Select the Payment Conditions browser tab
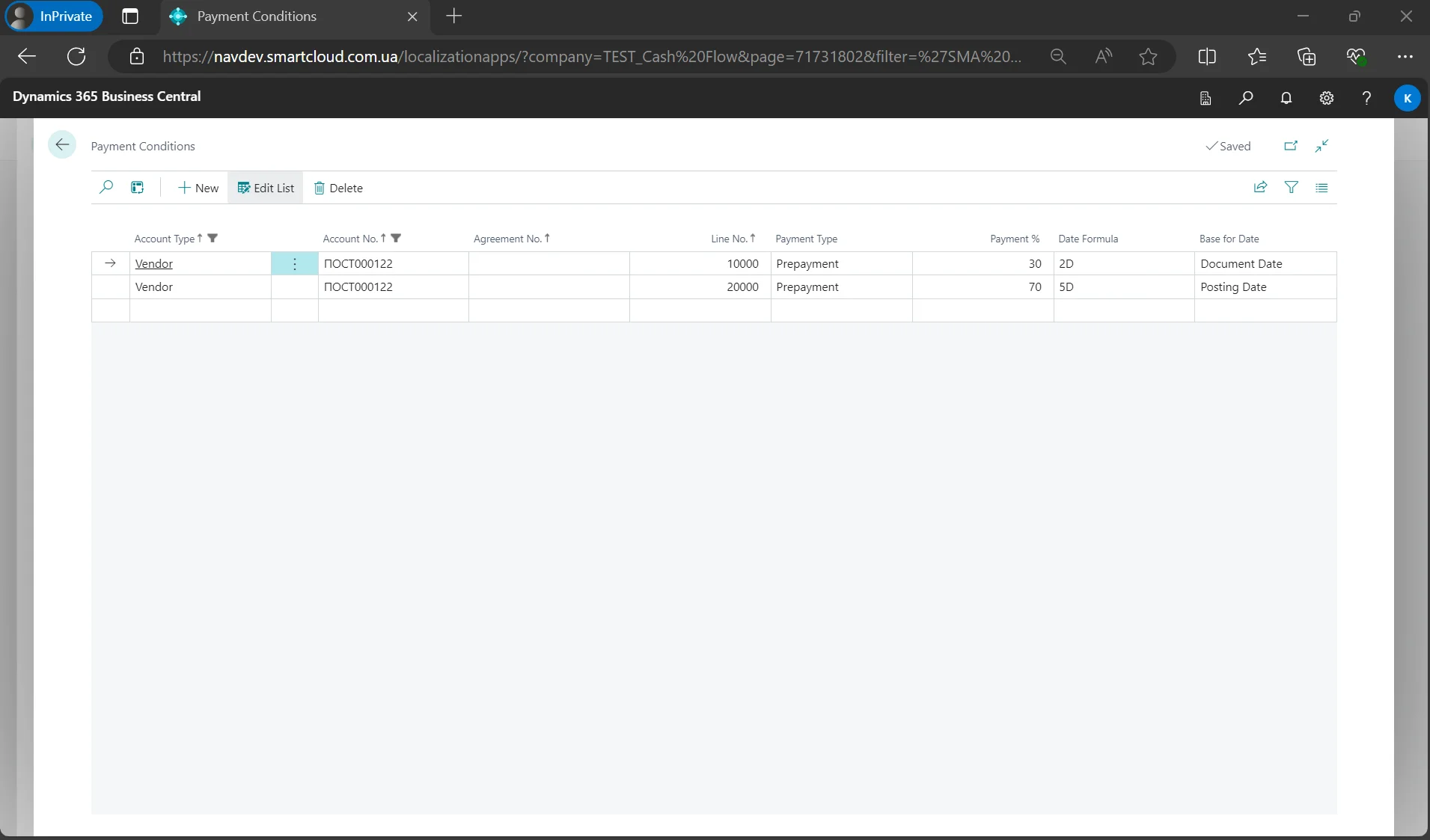 pyautogui.click(x=257, y=16)
